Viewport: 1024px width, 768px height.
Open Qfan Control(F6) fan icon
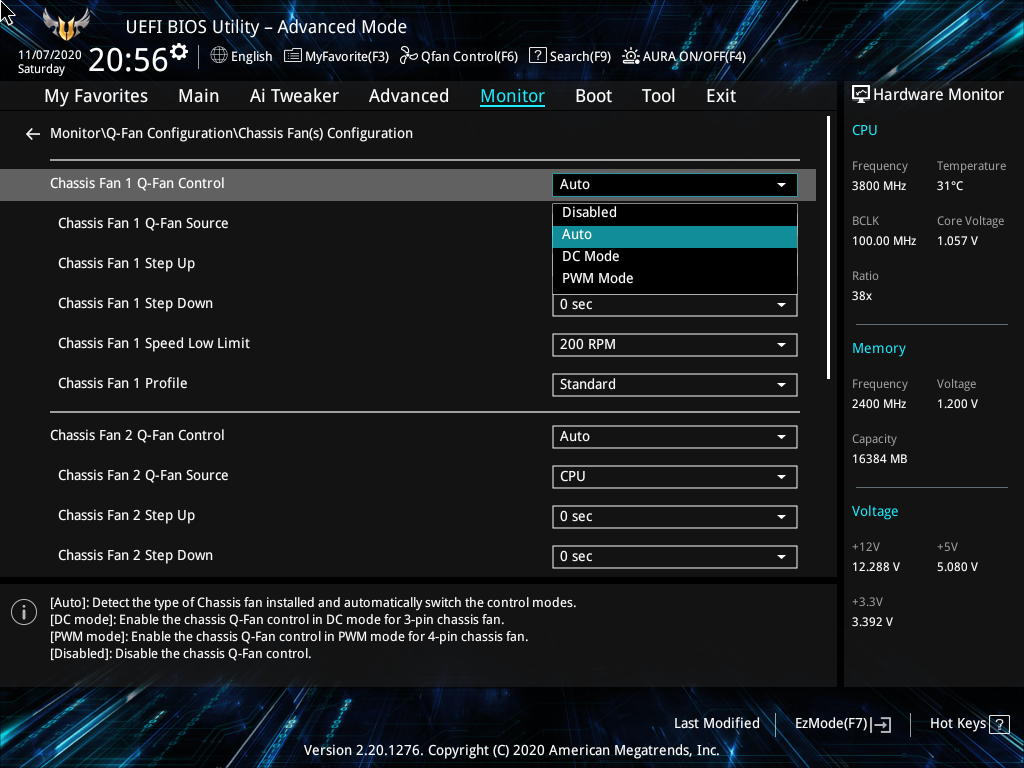(408, 56)
